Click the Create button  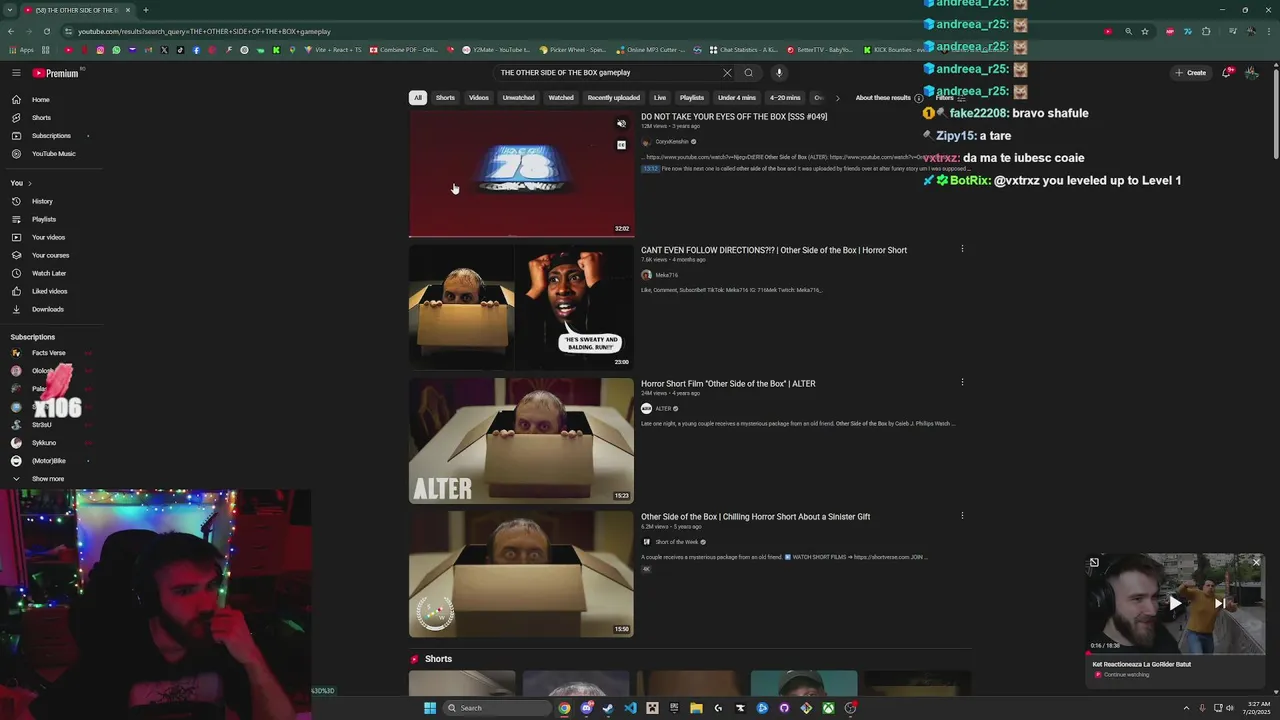pyautogui.click(x=1191, y=73)
